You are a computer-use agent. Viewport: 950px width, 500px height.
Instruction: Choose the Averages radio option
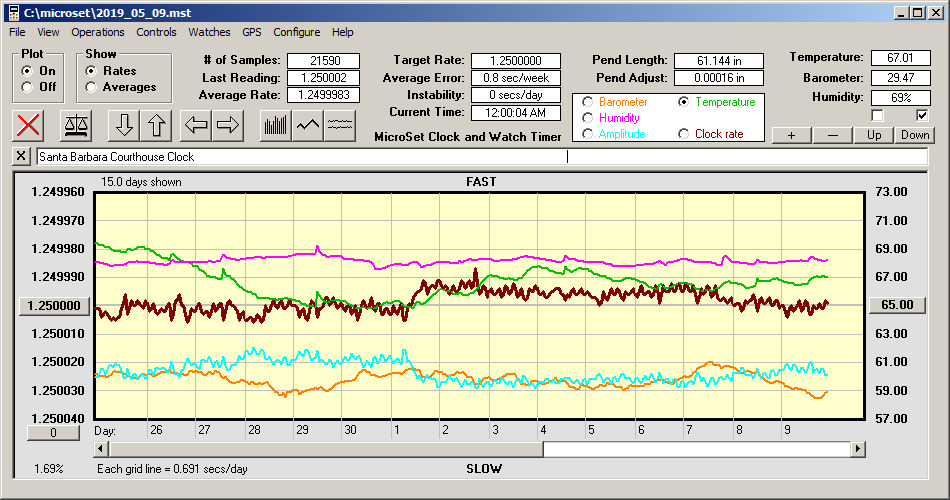(92, 87)
